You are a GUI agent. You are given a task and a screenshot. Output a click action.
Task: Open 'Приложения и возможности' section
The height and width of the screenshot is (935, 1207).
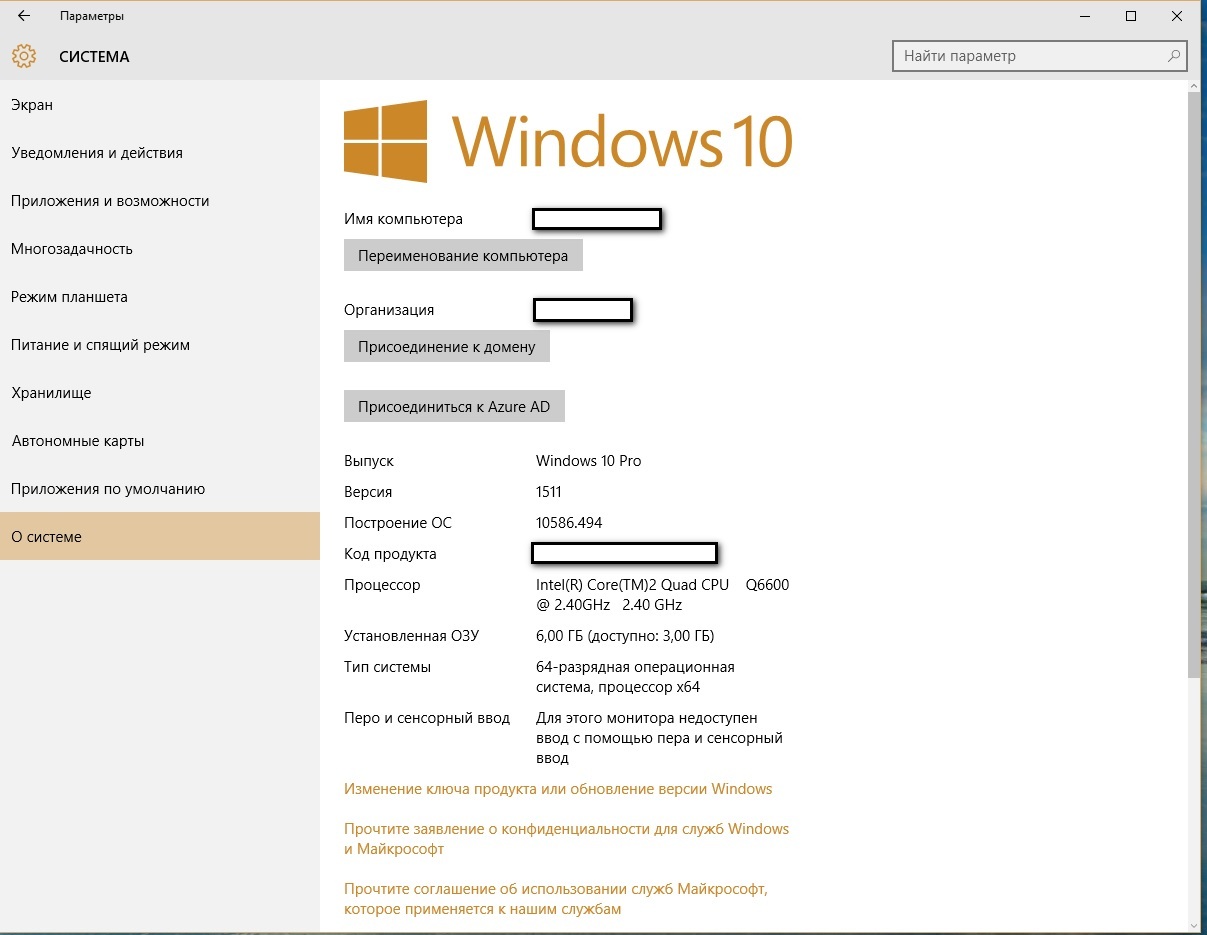point(110,201)
